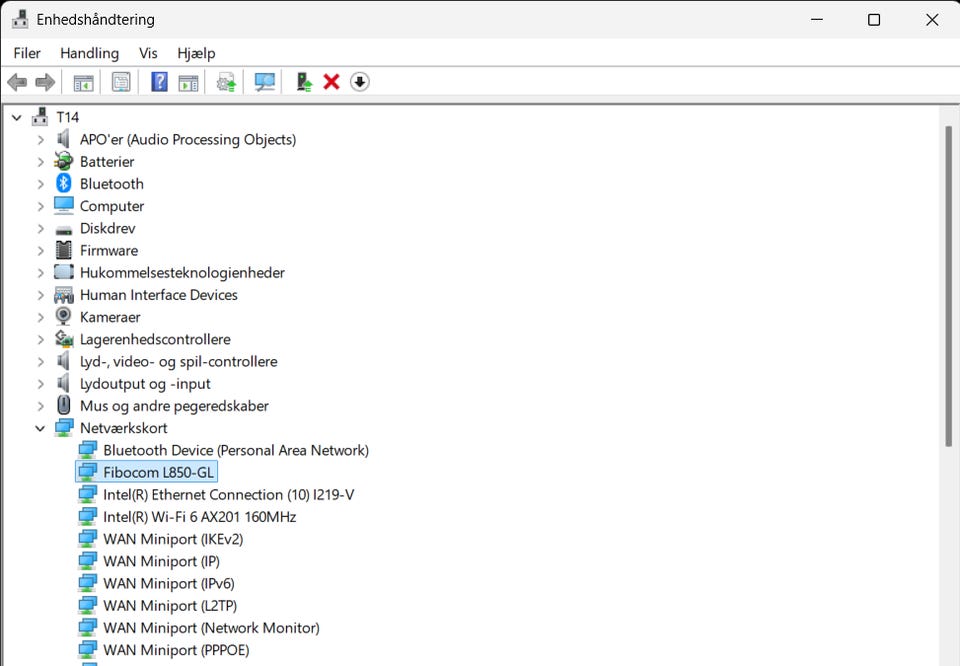The width and height of the screenshot is (960, 666).
Task: Open the Filer menu
Action: (x=27, y=53)
